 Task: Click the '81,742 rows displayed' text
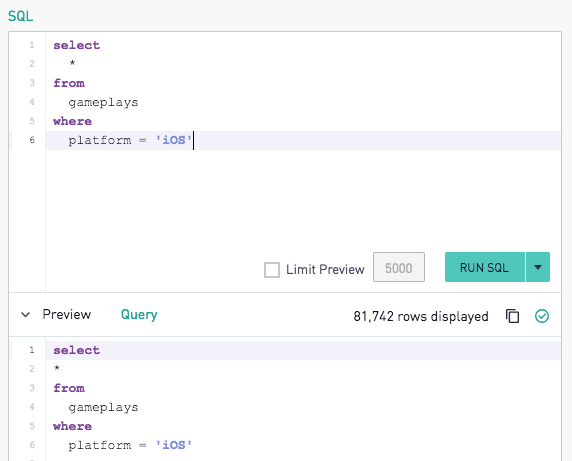[421, 316]
